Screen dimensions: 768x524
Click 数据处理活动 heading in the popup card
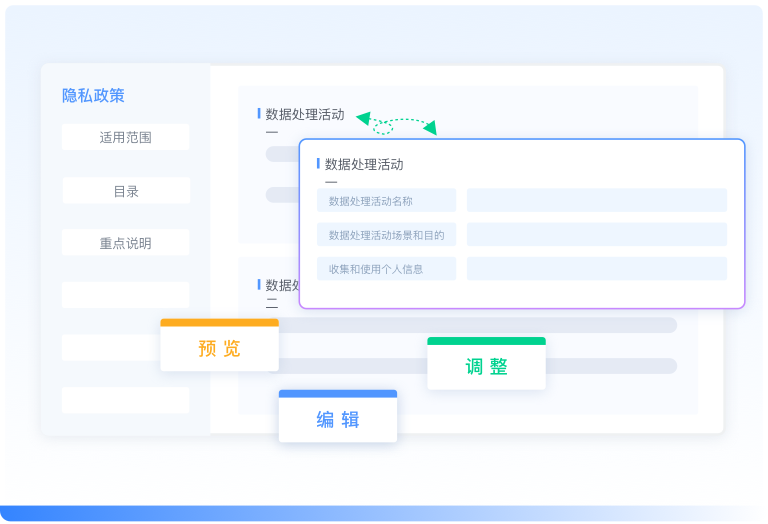[x=364, y=165]
